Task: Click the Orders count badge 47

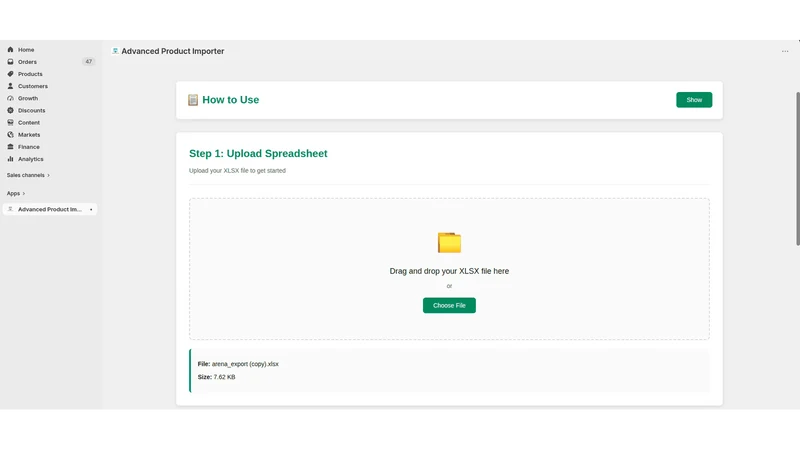Action: [89, 62]
